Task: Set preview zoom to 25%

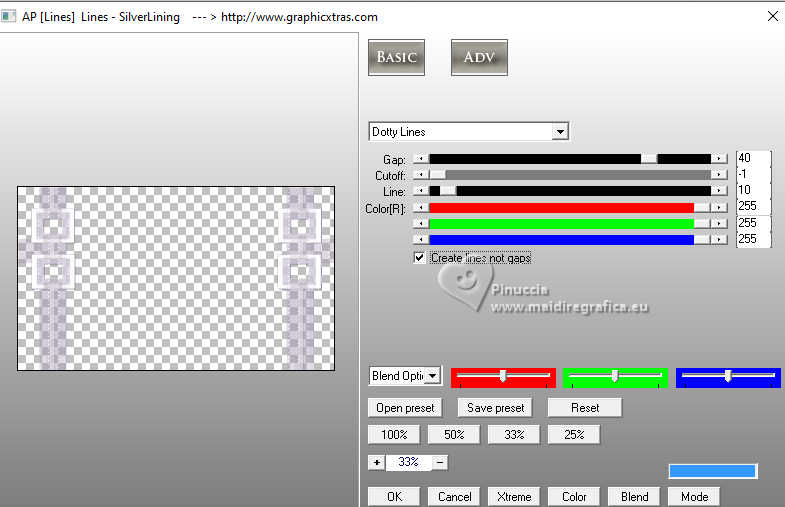Action: point(574,434)
